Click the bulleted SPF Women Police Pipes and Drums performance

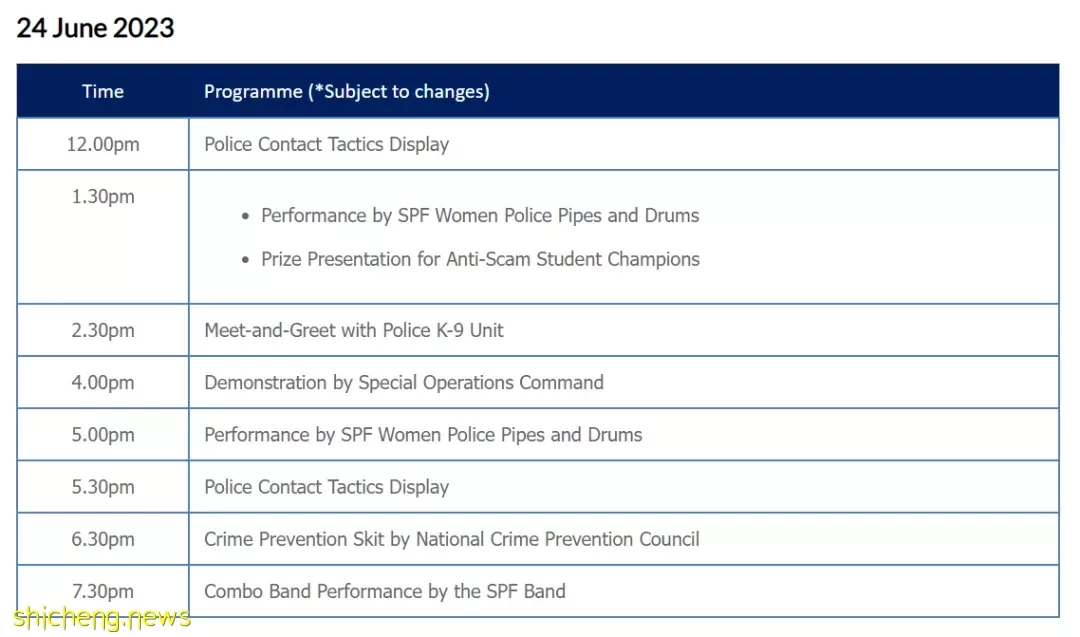tap(480, 216)
